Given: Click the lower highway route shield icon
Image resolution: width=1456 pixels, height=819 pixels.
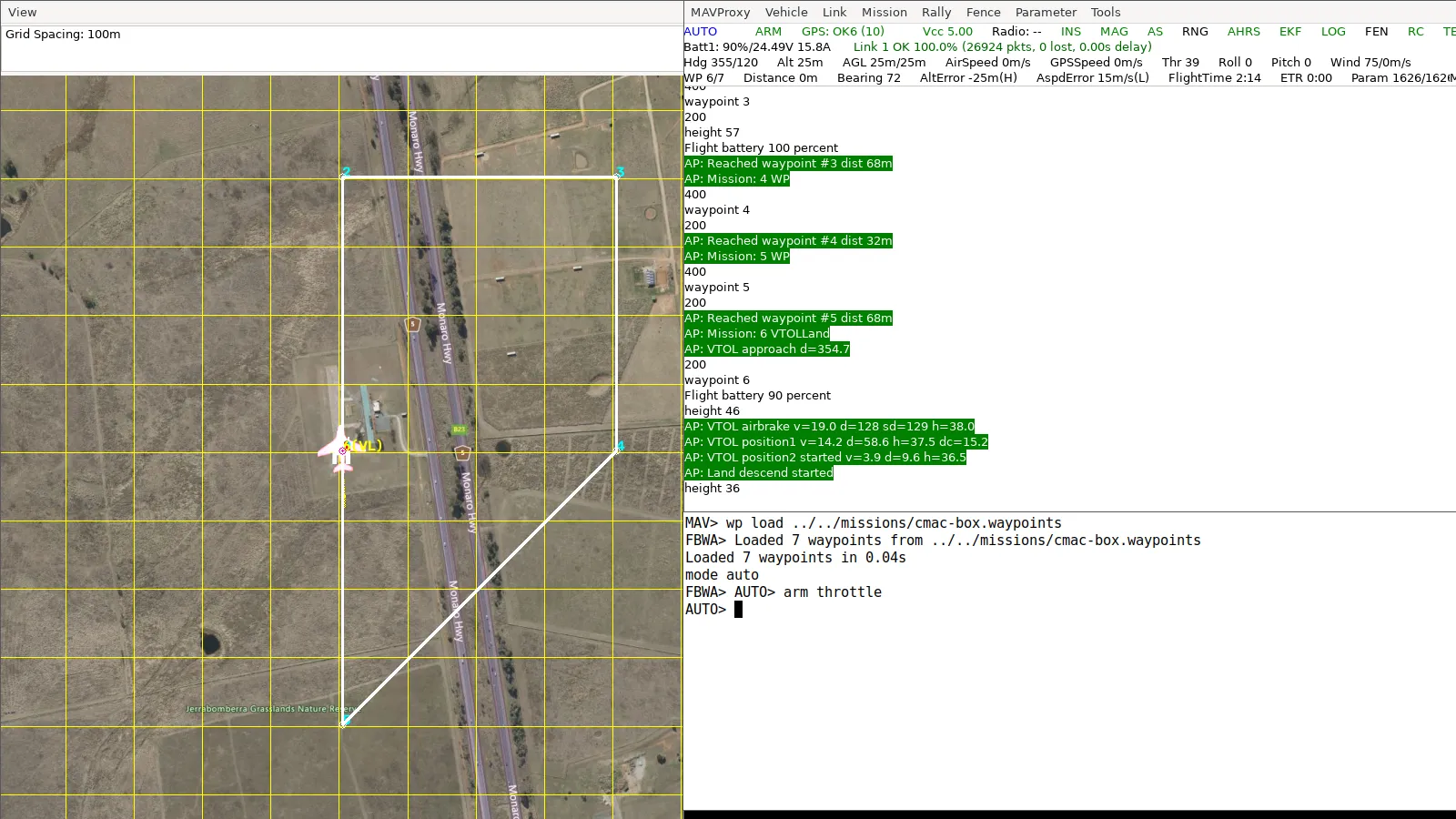Looking at the screenshot, I should (462, 452).
